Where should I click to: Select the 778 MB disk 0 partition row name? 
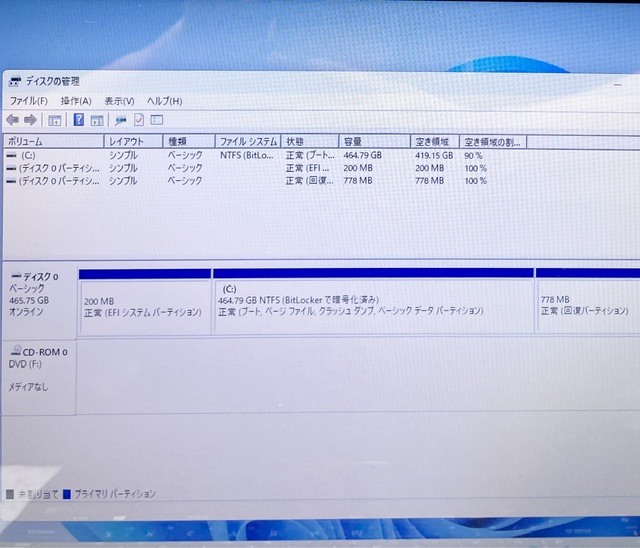pos(59,181)
